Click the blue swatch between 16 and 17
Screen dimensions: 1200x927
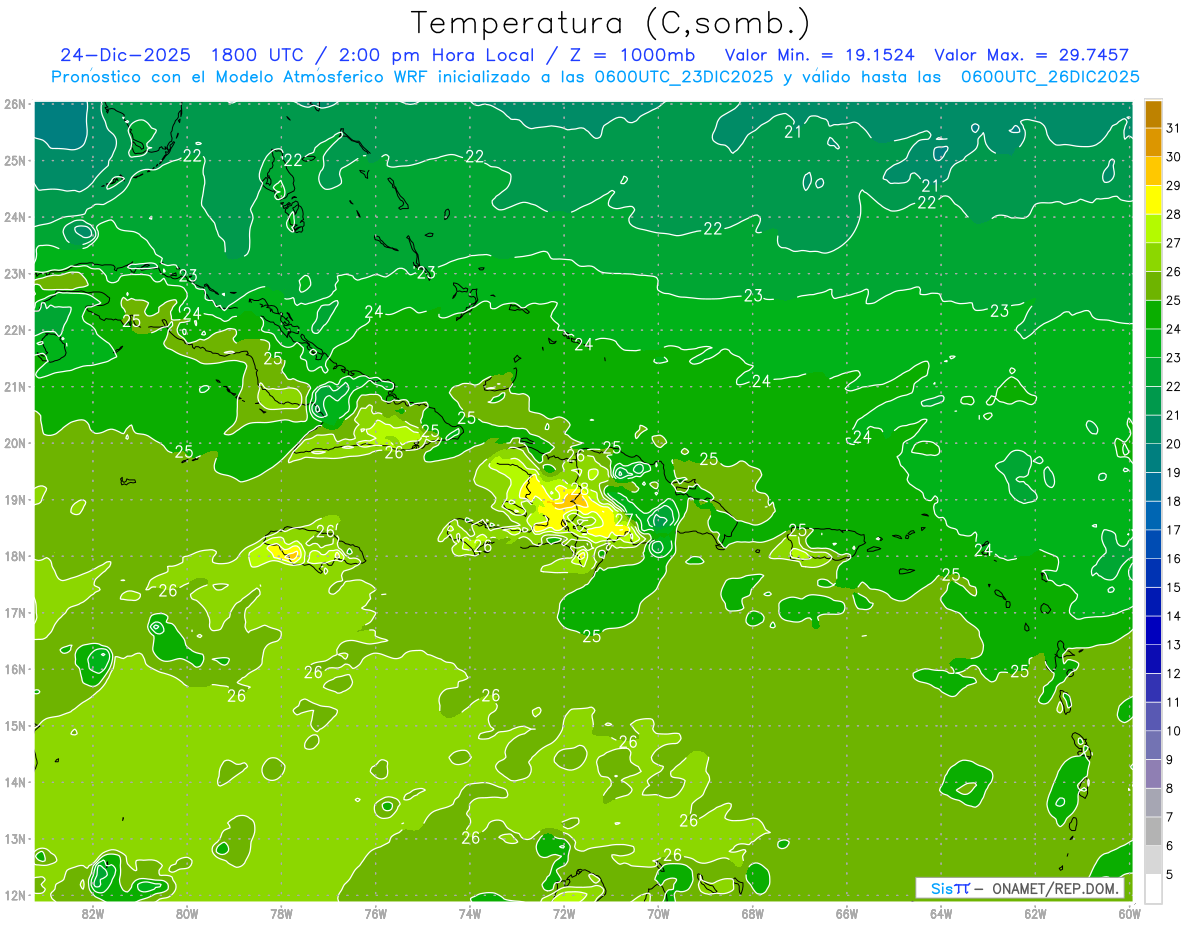pos(1153,545)
